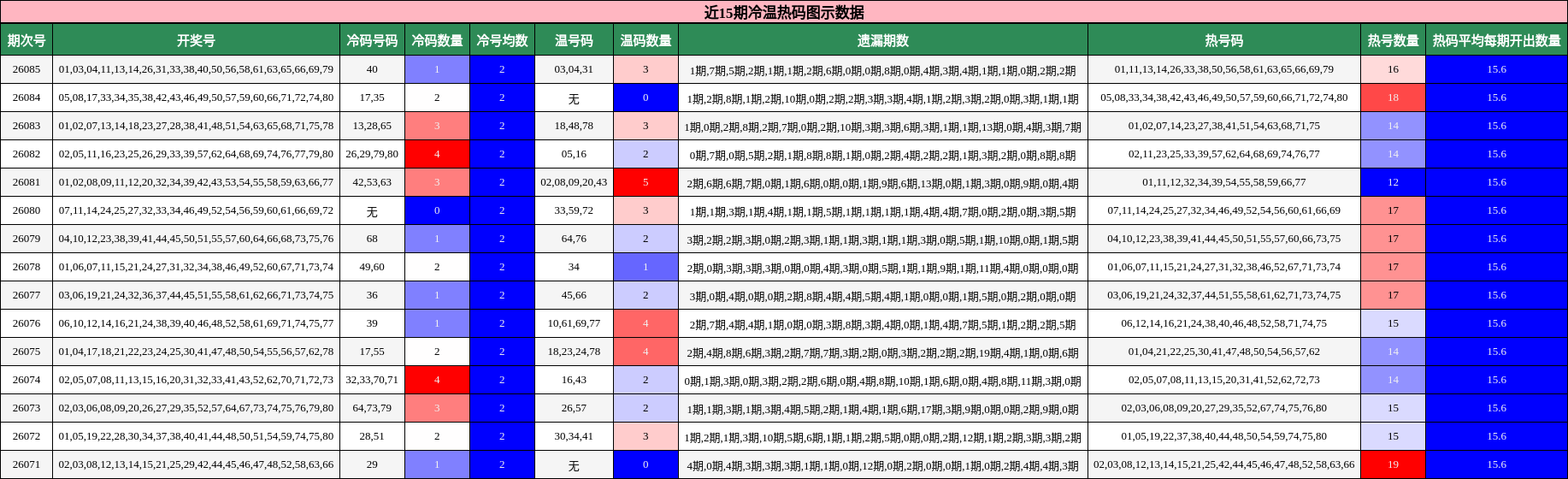Select period number 26082
This screenshot has height=479, width=1568.
pyautogui.click(x=27, y=154)
